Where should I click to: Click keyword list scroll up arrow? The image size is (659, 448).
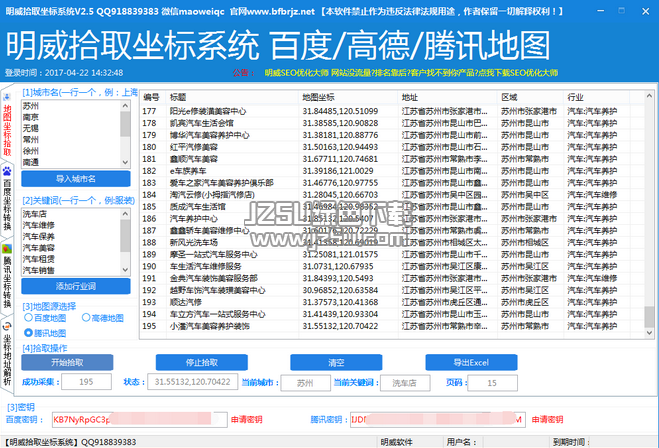(125, 214)
